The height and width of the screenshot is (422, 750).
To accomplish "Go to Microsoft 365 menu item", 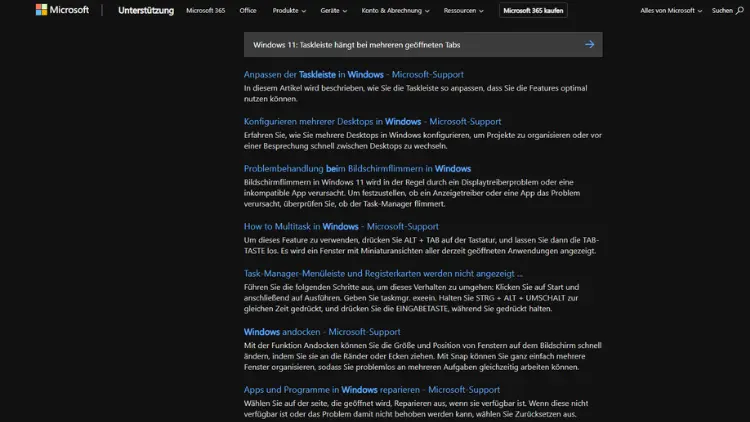I will point(206,11).
